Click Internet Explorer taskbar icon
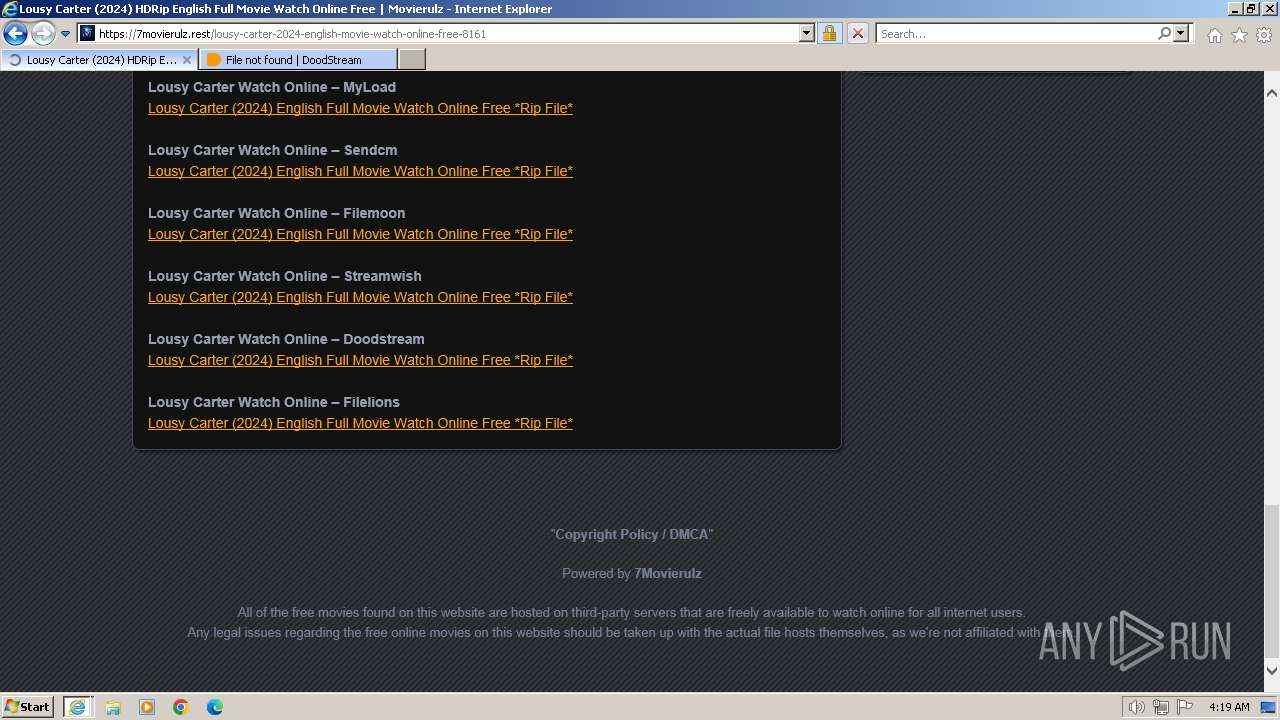 coord(77,706)
